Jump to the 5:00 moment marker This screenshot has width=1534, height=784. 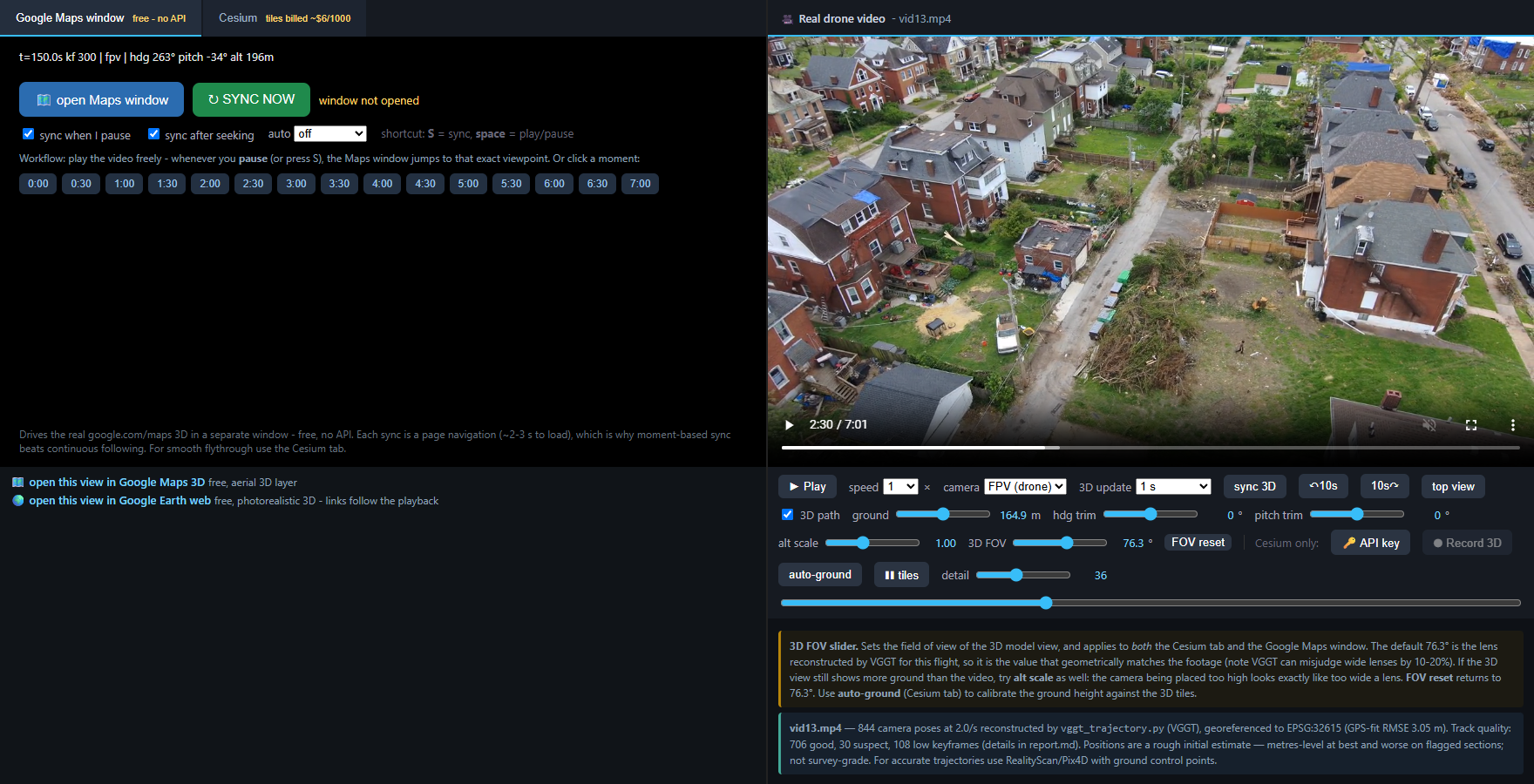(x=468, y=184)
